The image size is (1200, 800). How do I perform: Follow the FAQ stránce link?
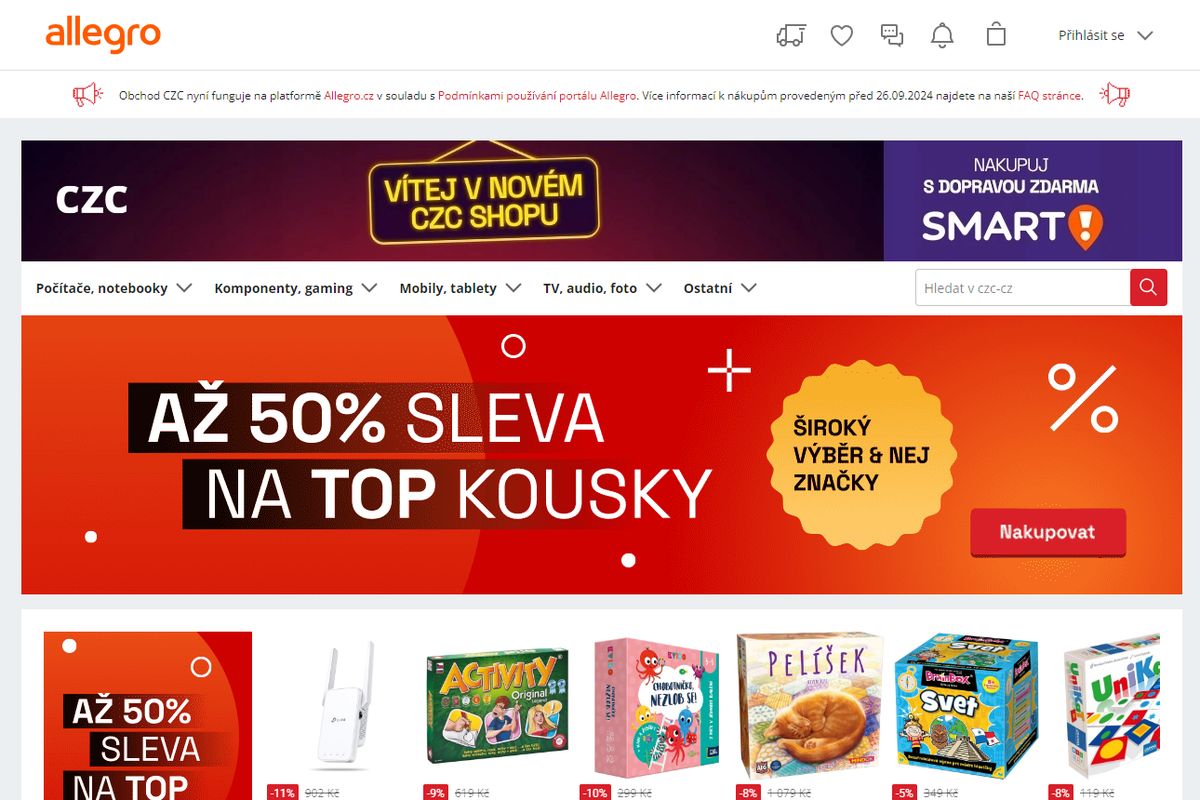point(1049,96)
